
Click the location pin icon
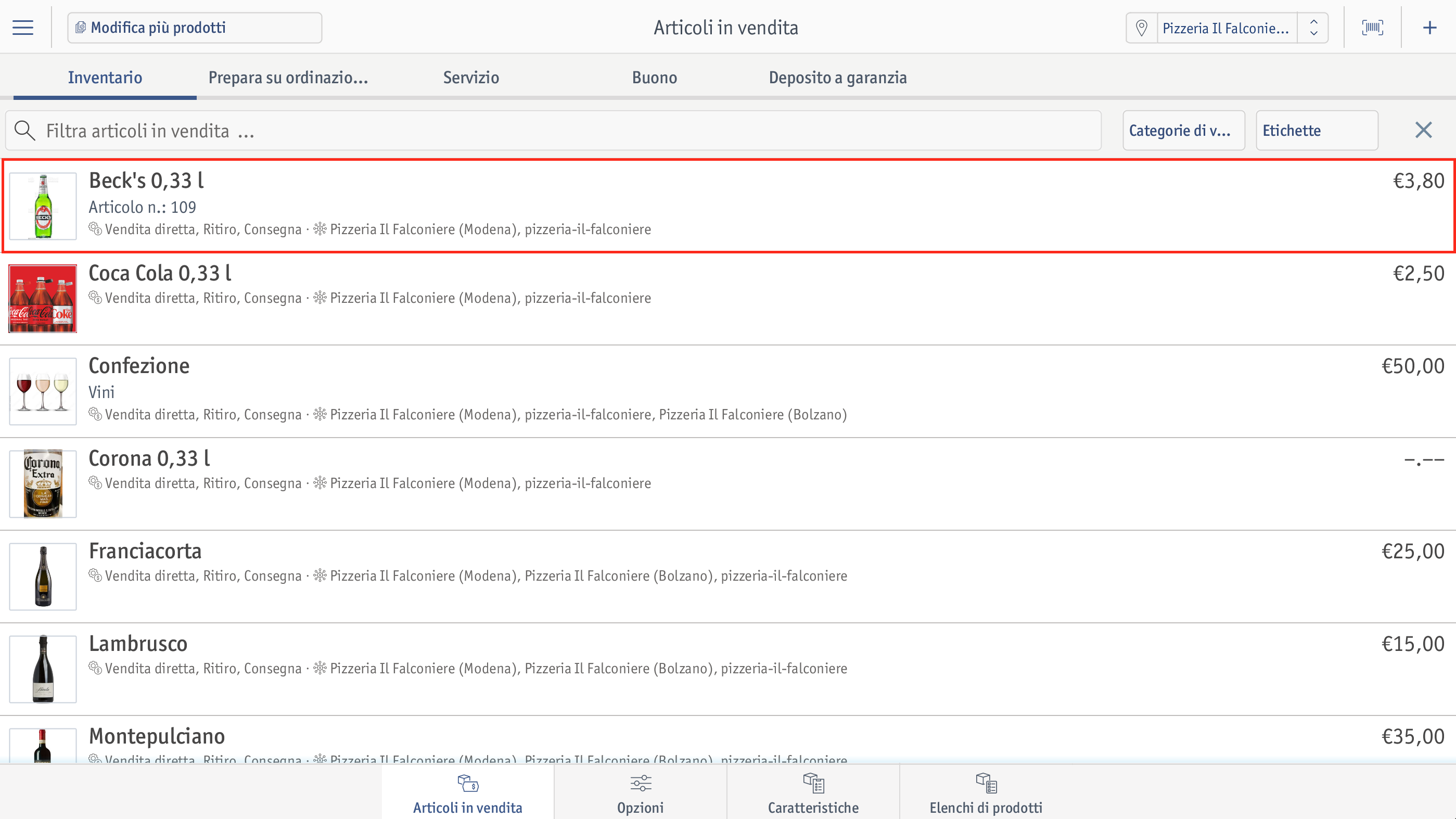click(x=1141, y=28)
